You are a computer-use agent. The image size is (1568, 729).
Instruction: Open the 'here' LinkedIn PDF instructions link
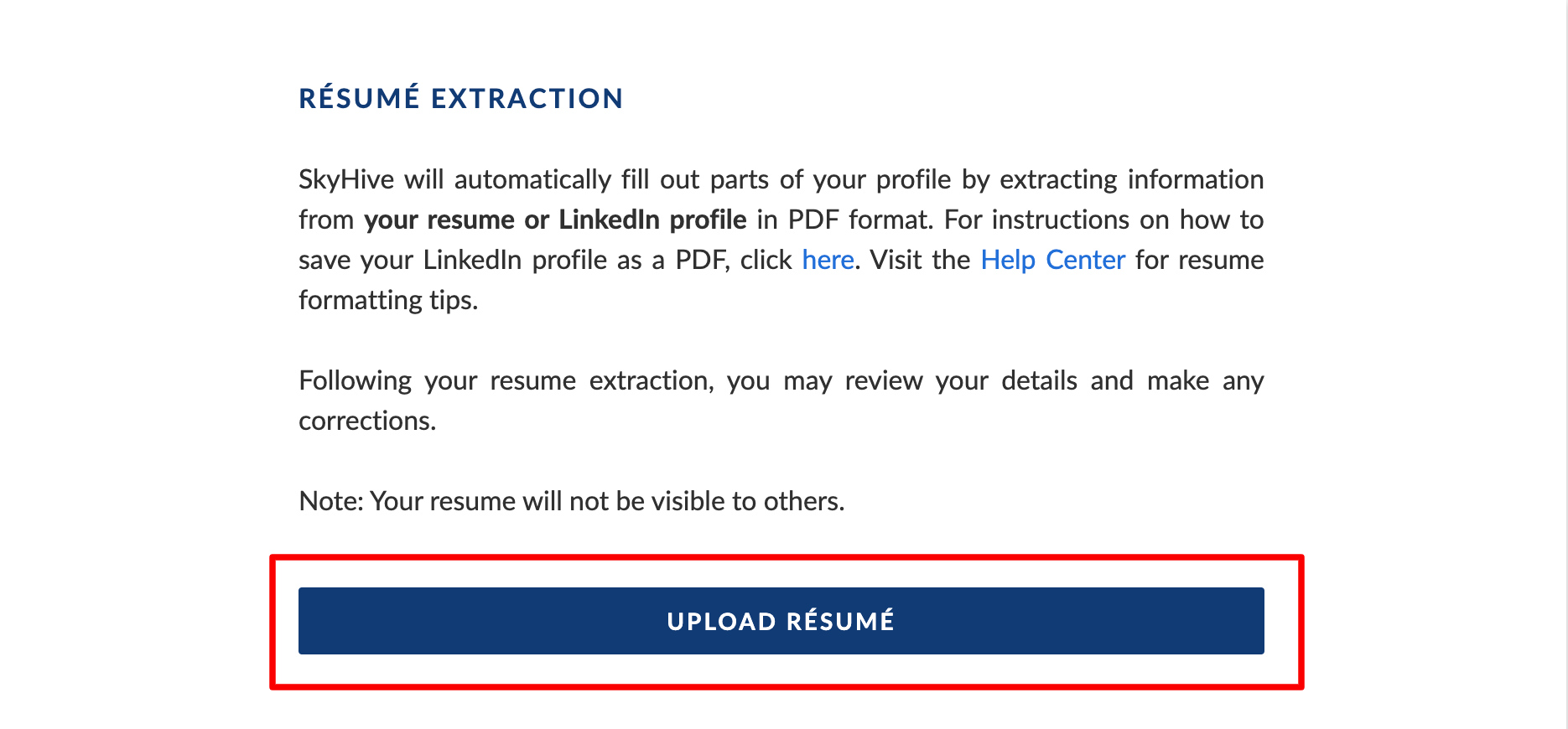(828, 260)
